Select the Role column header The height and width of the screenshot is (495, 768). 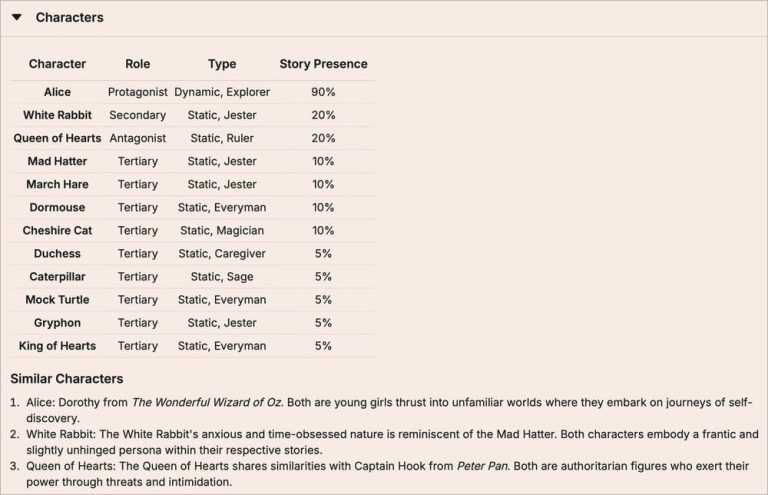coord(138,64)
